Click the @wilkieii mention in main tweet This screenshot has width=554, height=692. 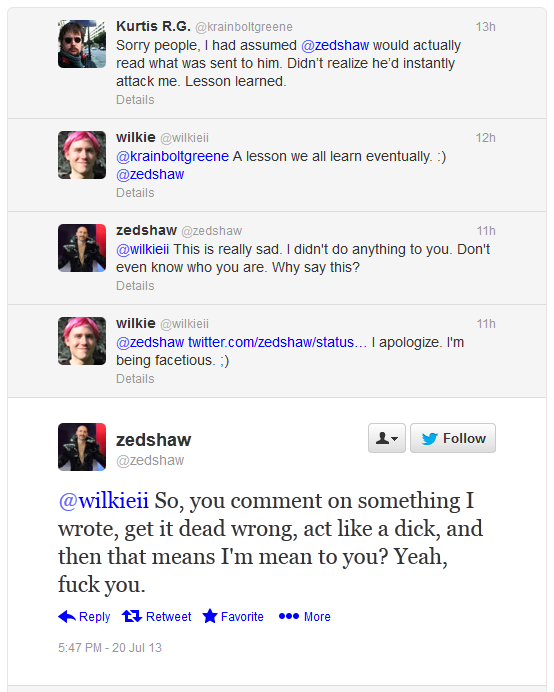coord(103,501)
